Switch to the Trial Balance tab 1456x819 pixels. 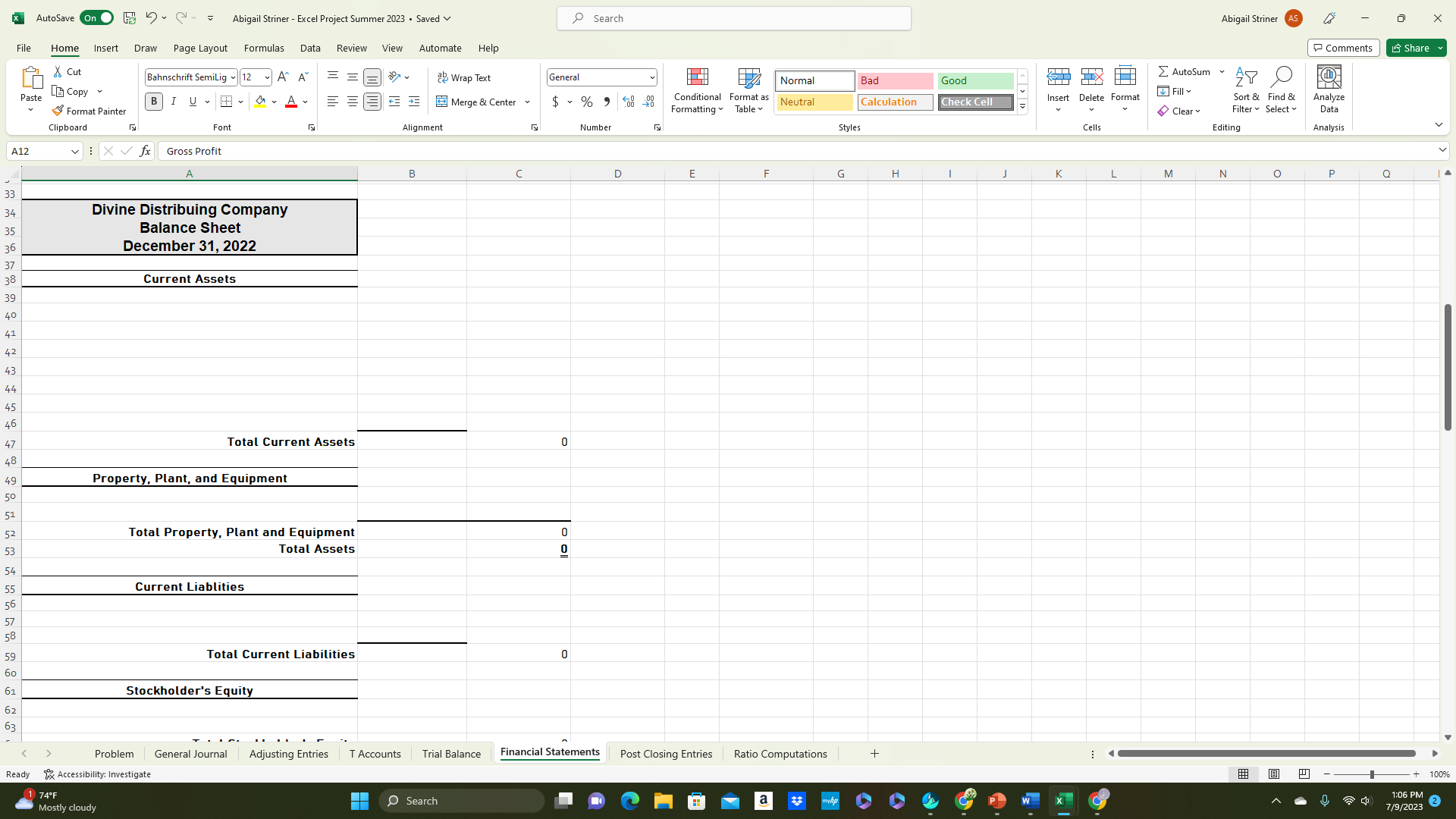pyautogui.click(x=451, y=753)
